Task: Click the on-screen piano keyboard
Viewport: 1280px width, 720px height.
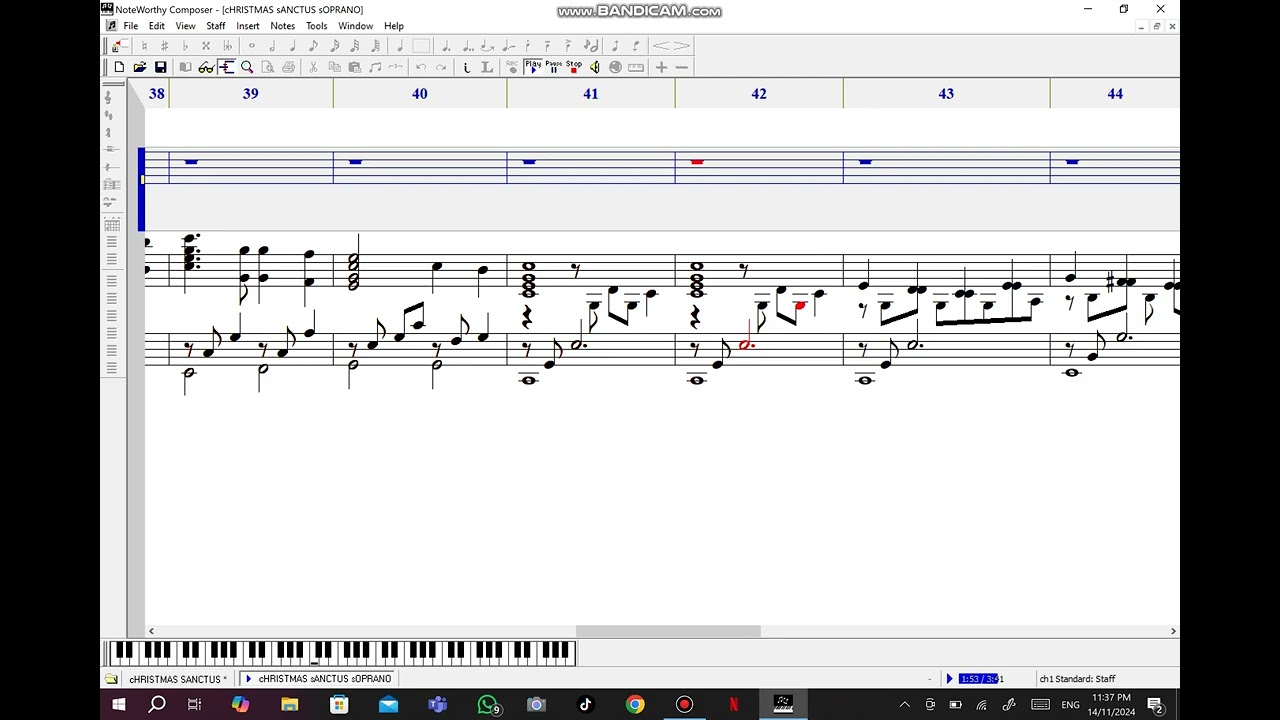Action: [x=341, y=653]
